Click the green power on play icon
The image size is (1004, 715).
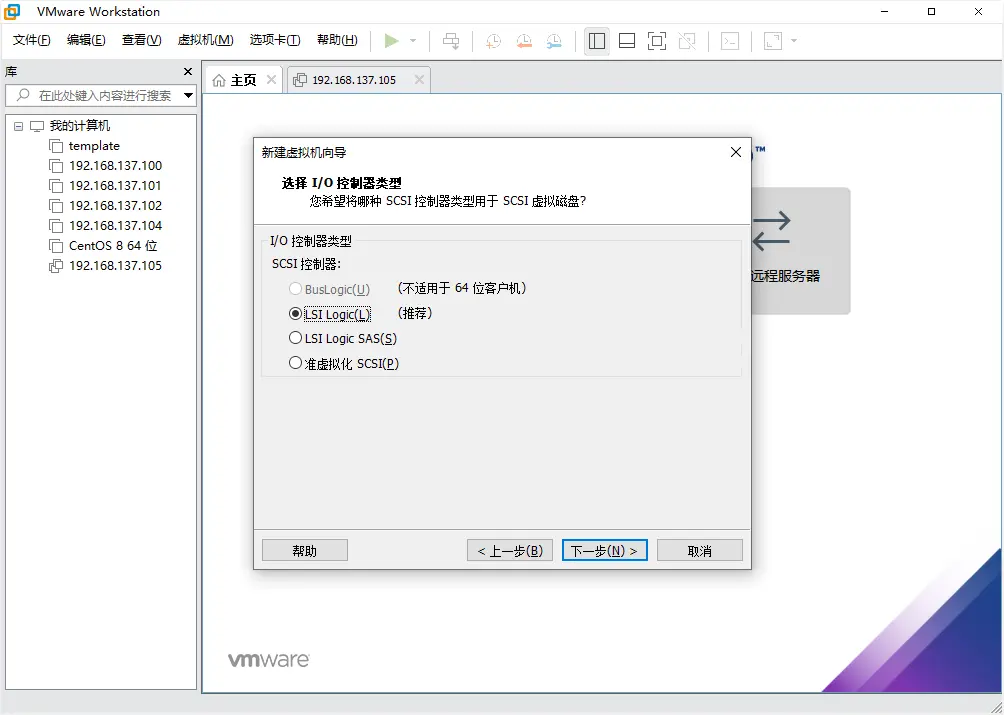[x=391, y=41]
